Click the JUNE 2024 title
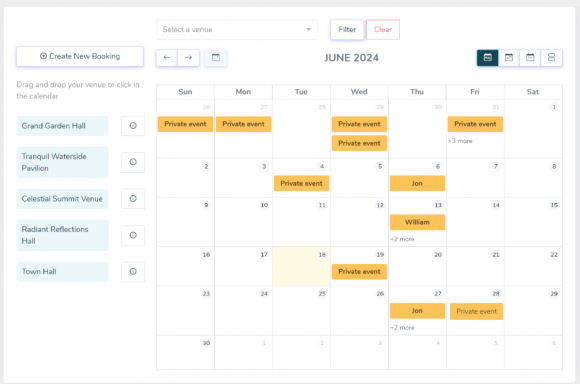The width and height of the screenshot is (580, 384). pyautogui.click(x=351, y=58)
